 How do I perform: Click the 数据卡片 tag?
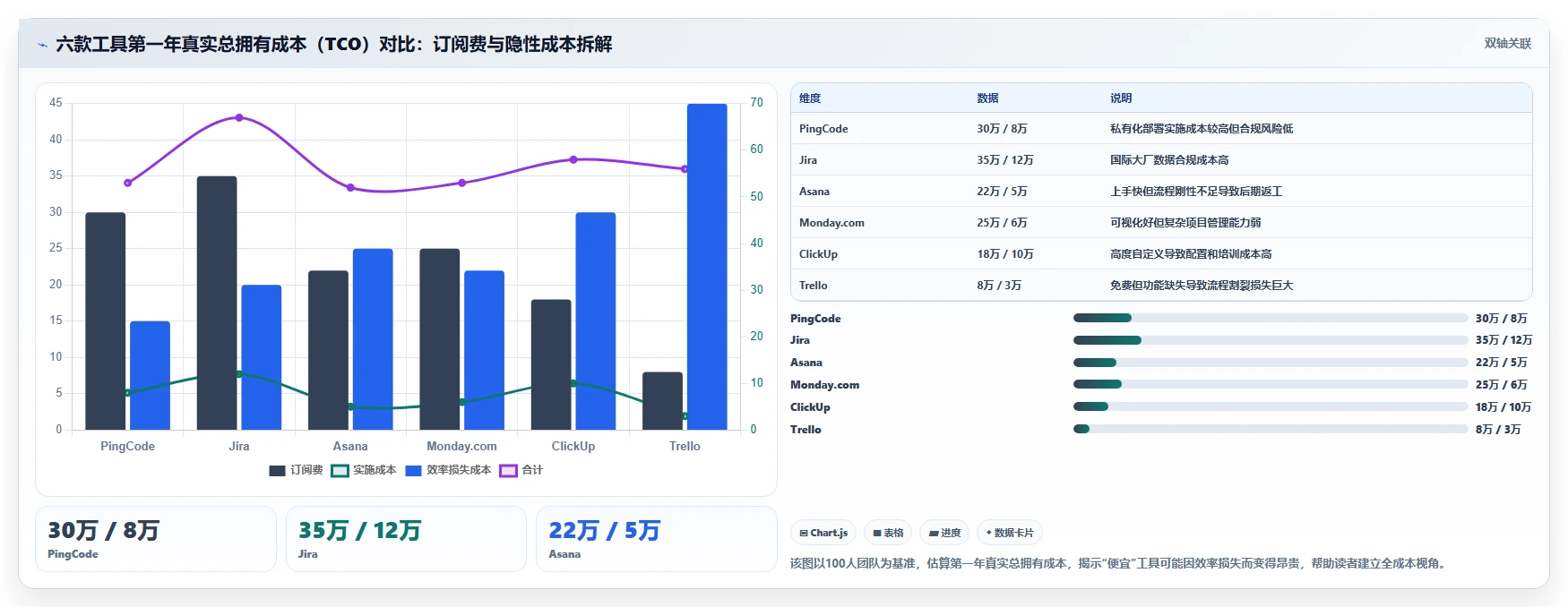(1010, 533)
